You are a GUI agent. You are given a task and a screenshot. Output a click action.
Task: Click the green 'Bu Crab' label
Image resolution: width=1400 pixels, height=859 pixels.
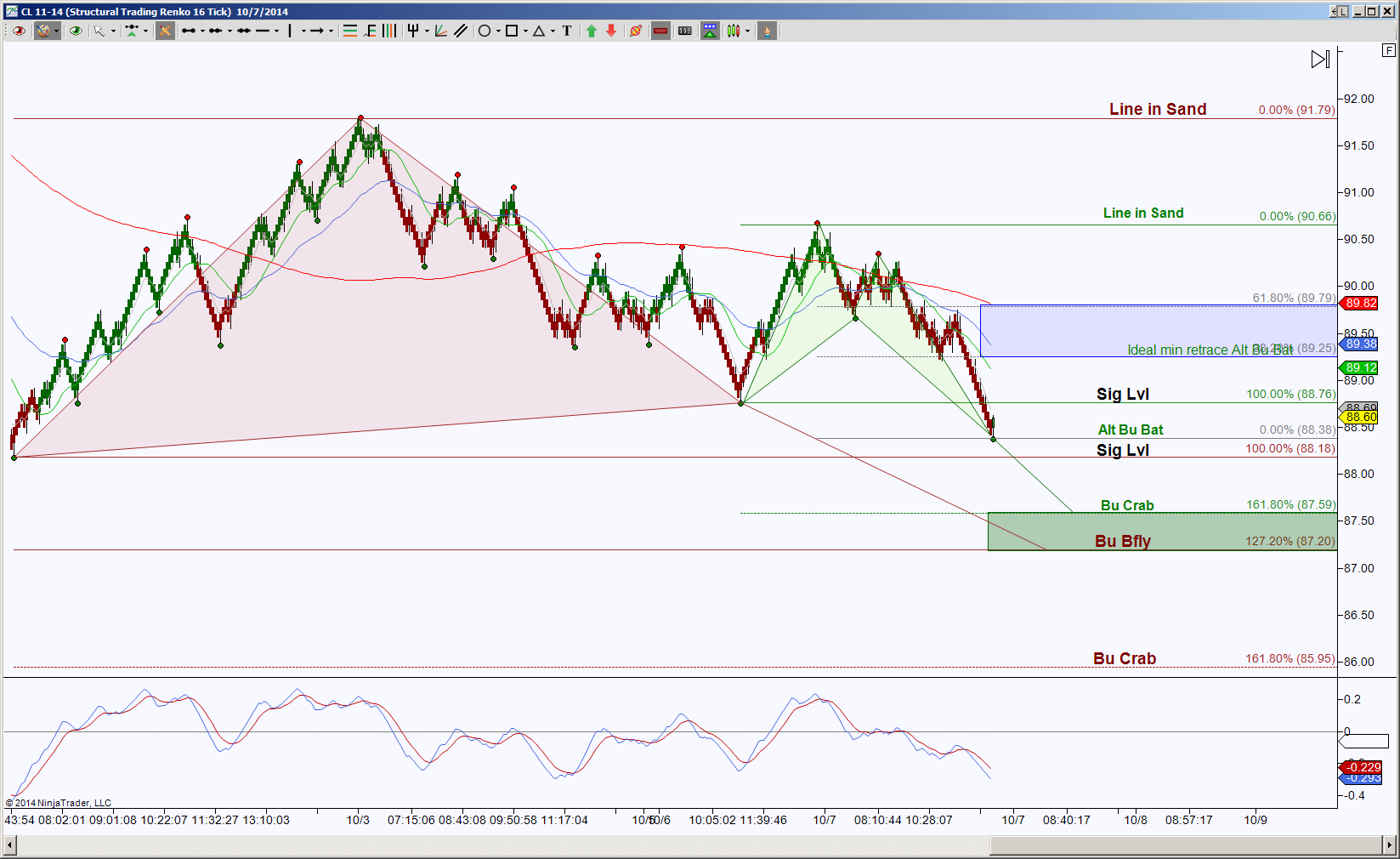pyautogui.click(x=1127, y=505)
